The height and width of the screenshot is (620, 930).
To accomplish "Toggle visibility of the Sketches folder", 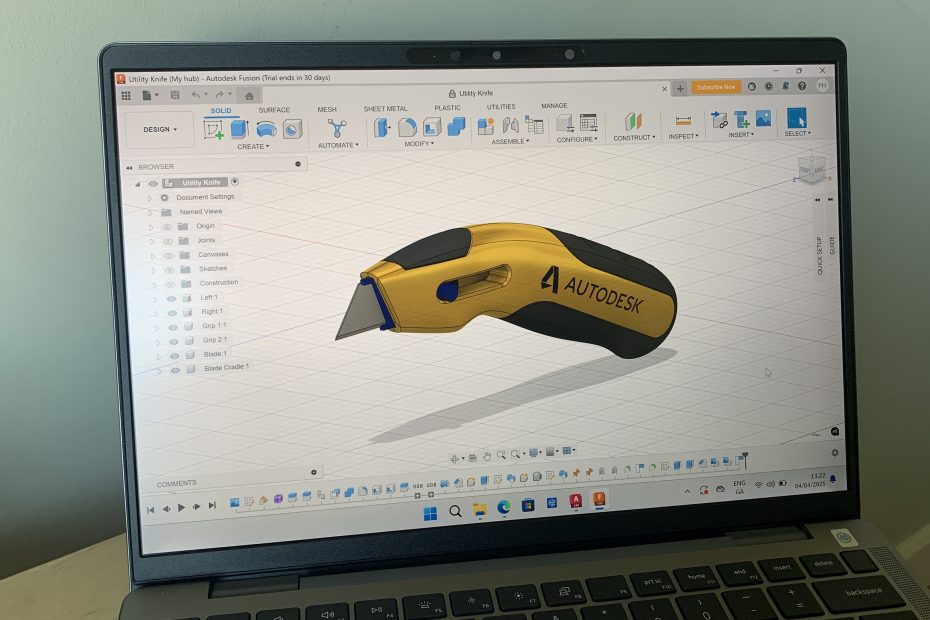I will pyautogui.click(x=170, y=270).
